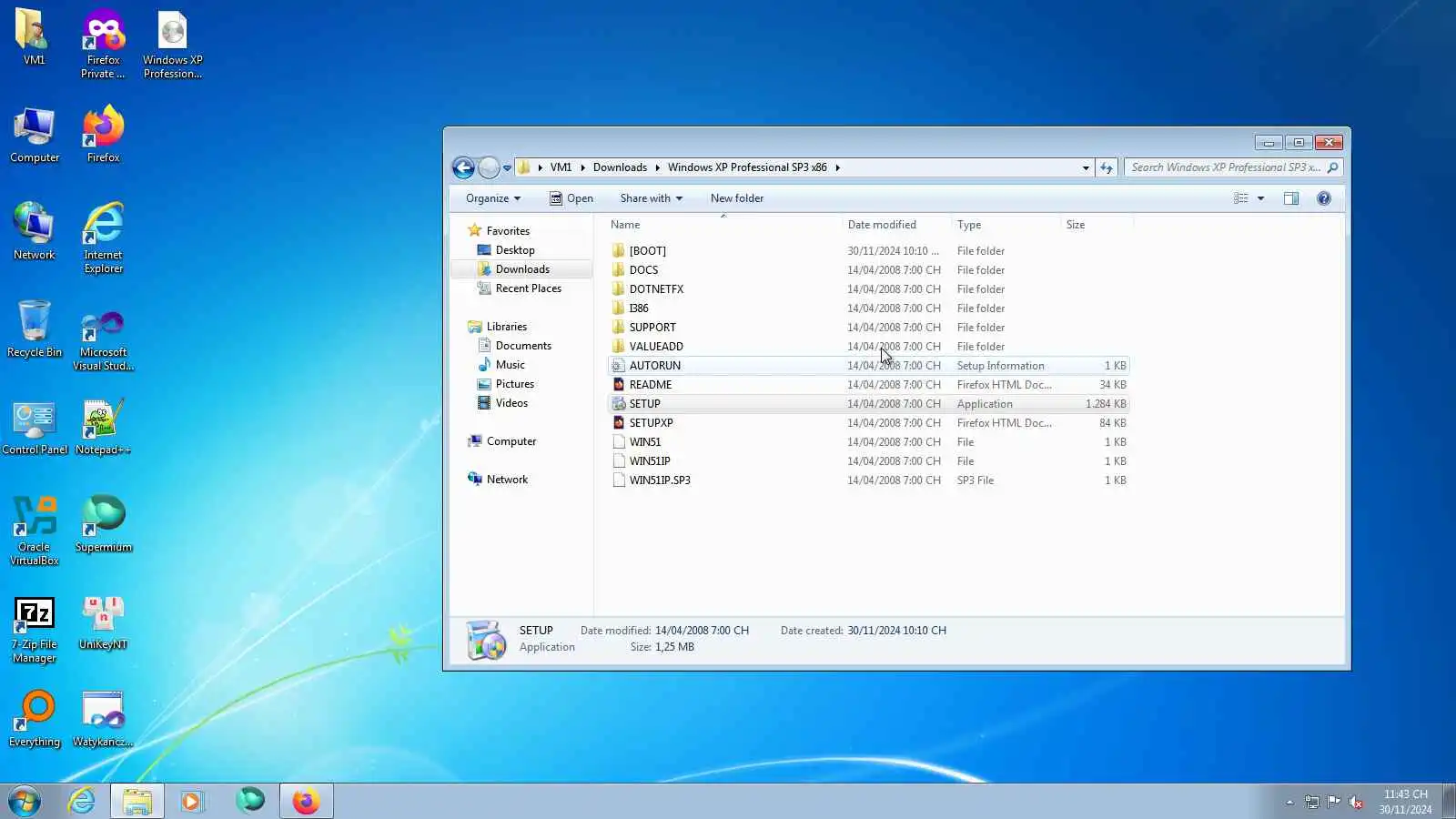The height and width of the screenshot is (819, 1456).
Task: Open Everything search shortcut
Action: click(35, 720)
